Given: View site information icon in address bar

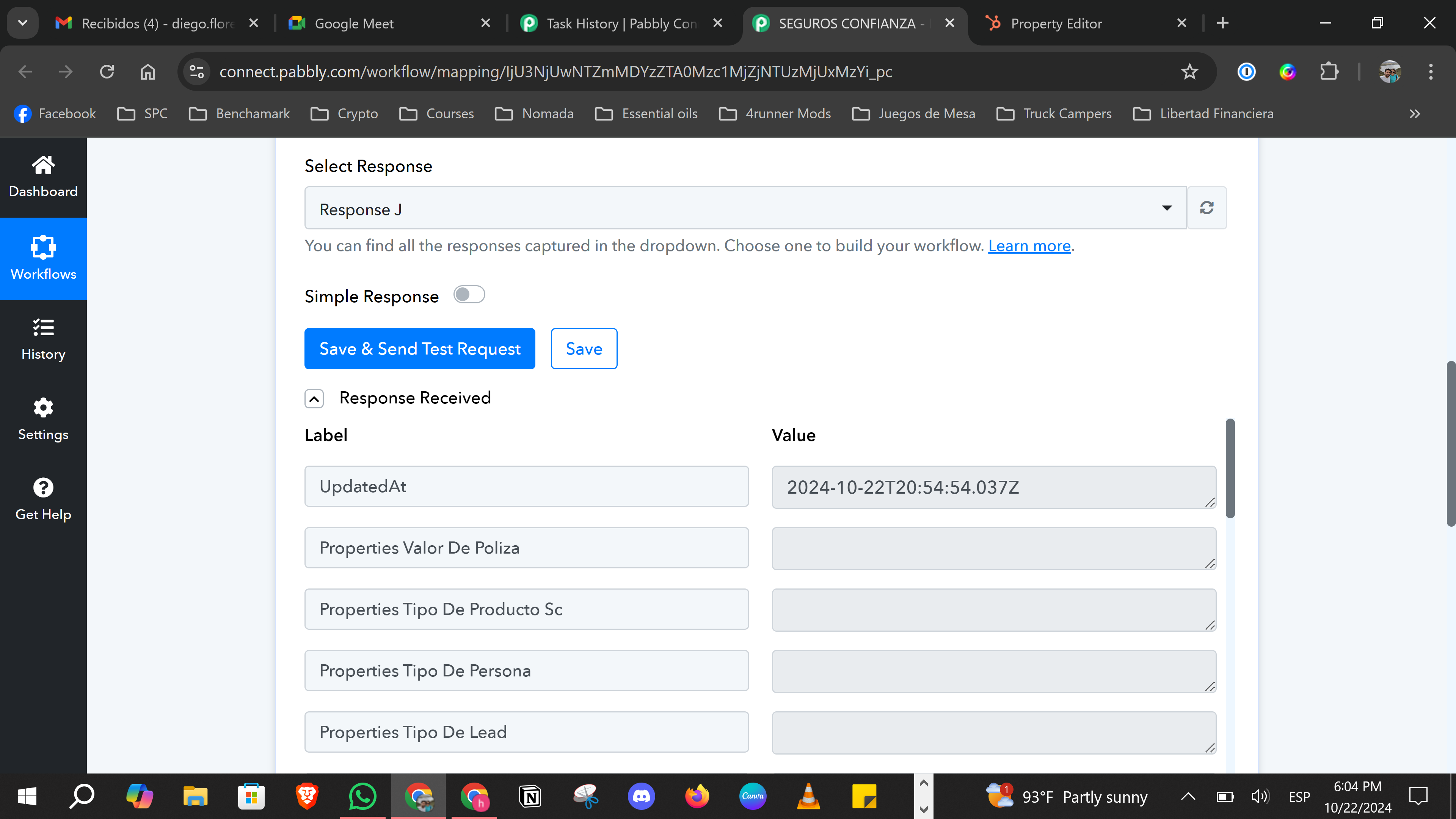Looking at the screenshot, I should point(196,72).
